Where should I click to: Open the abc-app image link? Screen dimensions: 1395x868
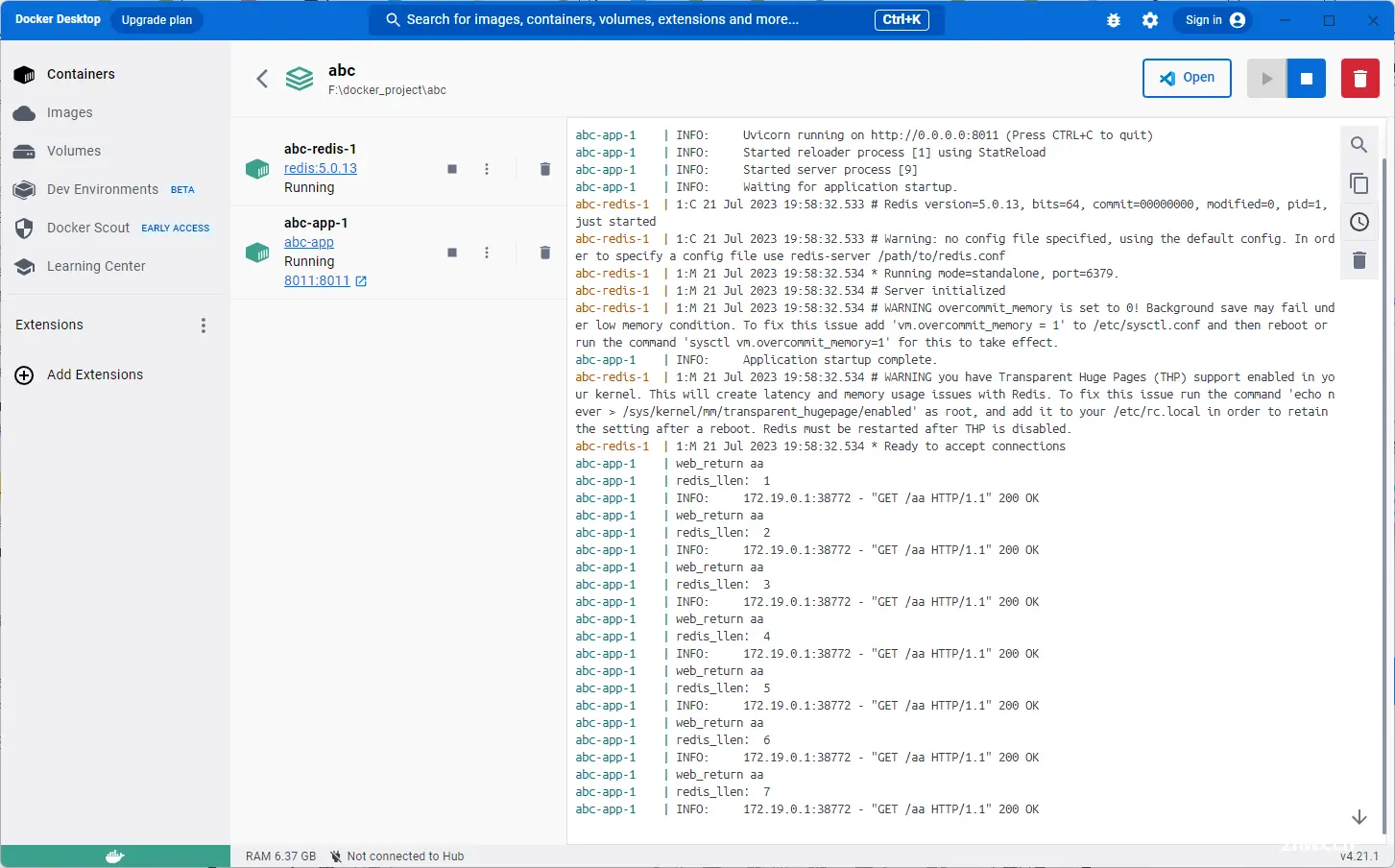click(x=309, y=242)
